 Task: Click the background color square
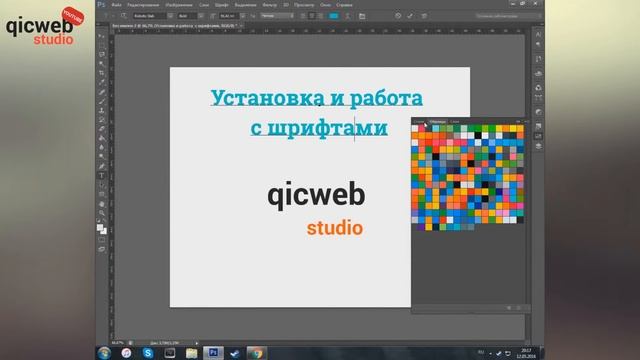(x=104, y=231)
